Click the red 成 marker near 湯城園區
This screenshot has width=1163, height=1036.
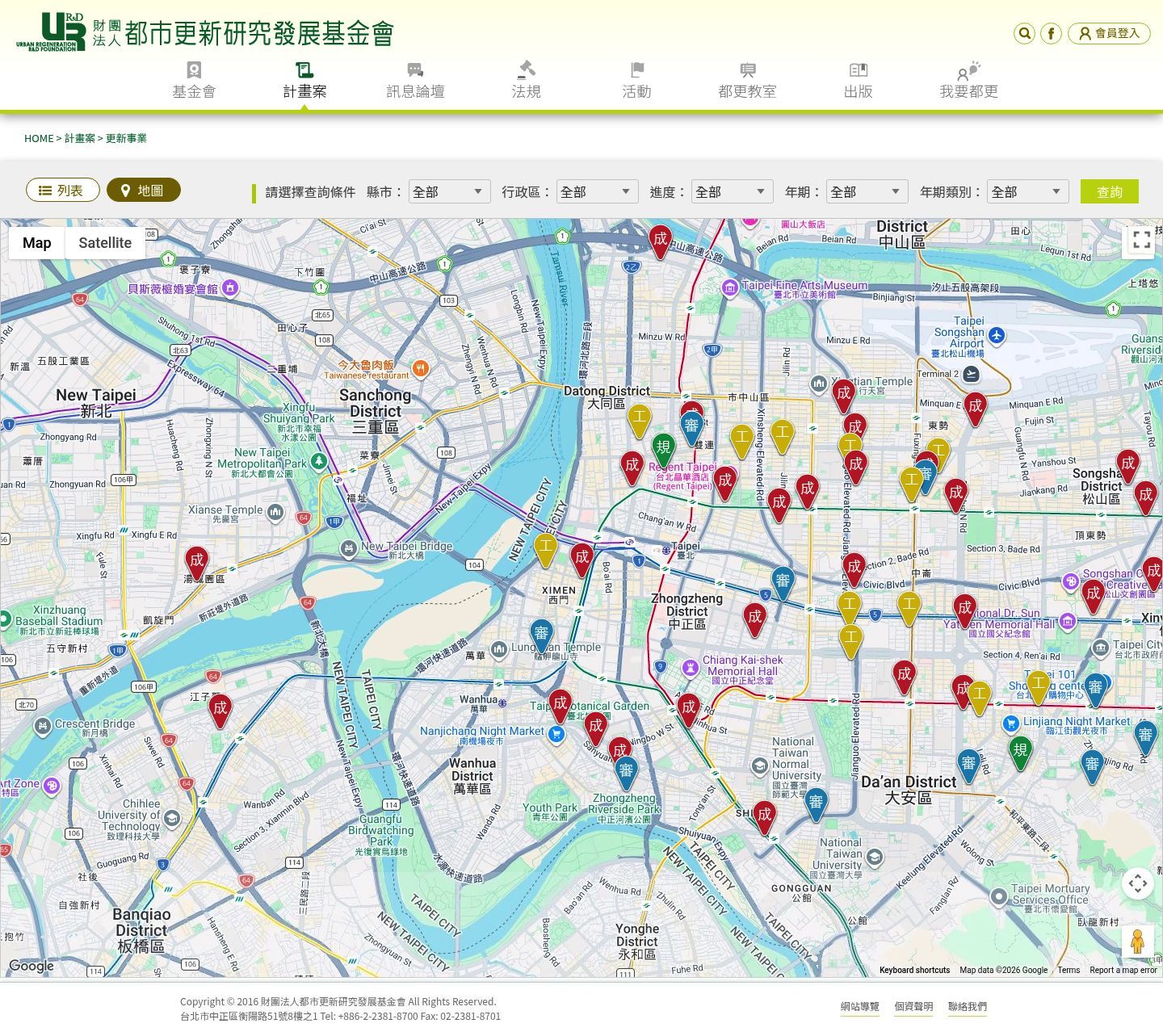[x=196, y=563]
